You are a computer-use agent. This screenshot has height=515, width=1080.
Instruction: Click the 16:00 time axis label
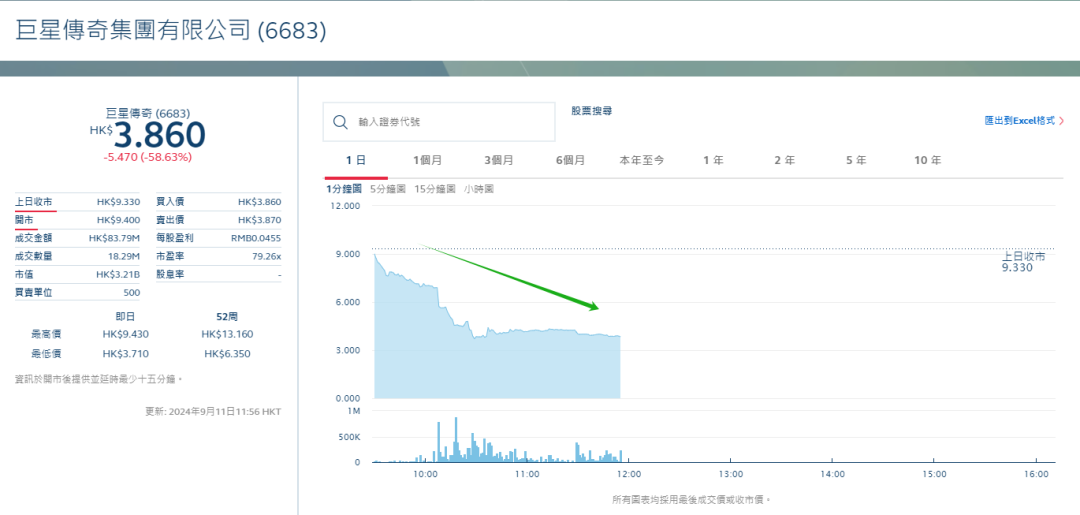pyautogui.click(x=1036, y=474)
